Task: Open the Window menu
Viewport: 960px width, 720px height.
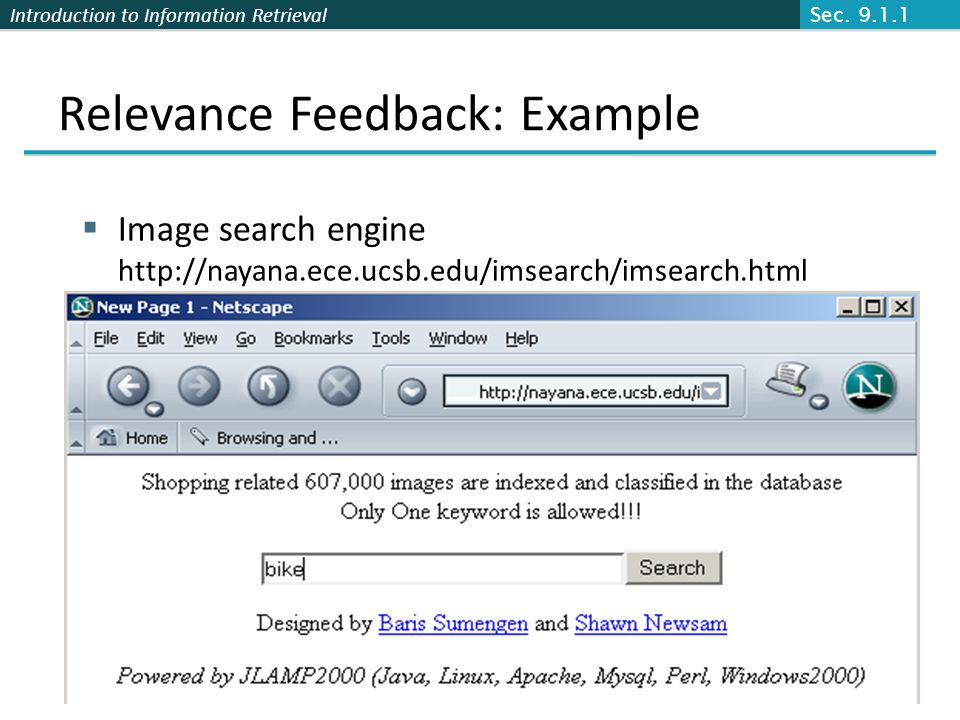Action: 457,338
